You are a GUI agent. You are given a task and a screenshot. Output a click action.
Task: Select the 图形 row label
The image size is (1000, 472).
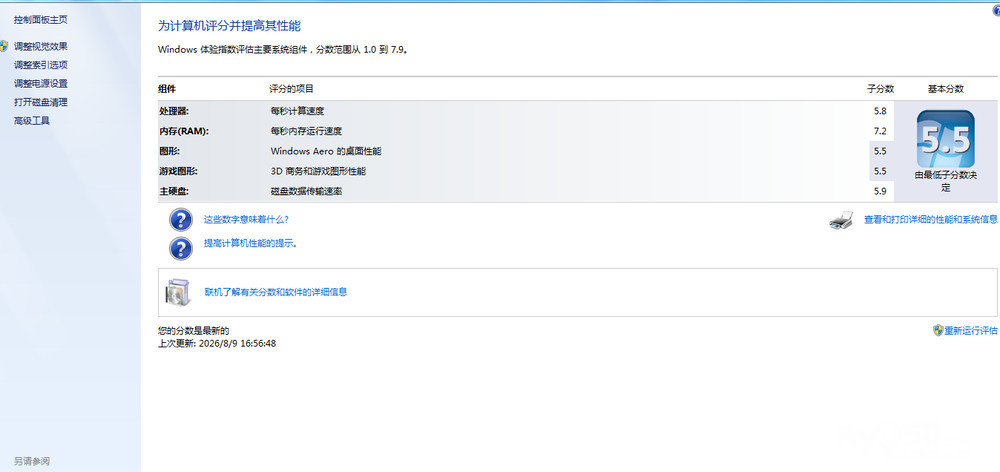coord(169,151)
